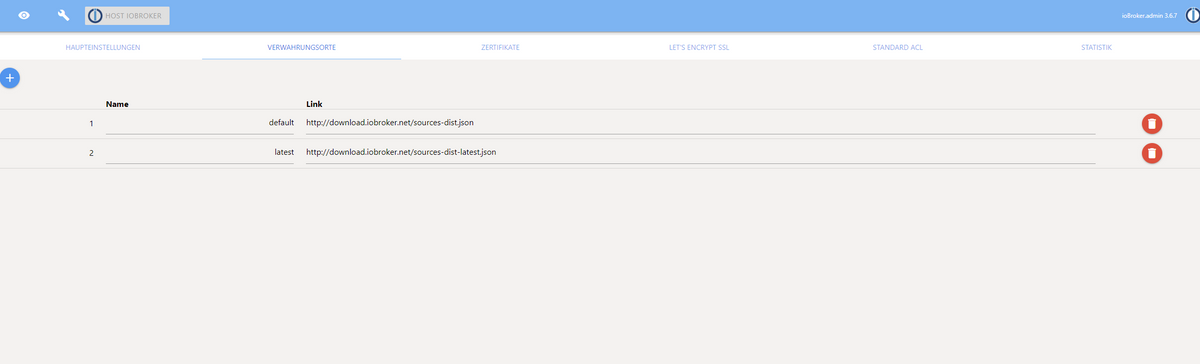
Task: Click the iobroker.admin version text
Action: (x=1150, y=16)
